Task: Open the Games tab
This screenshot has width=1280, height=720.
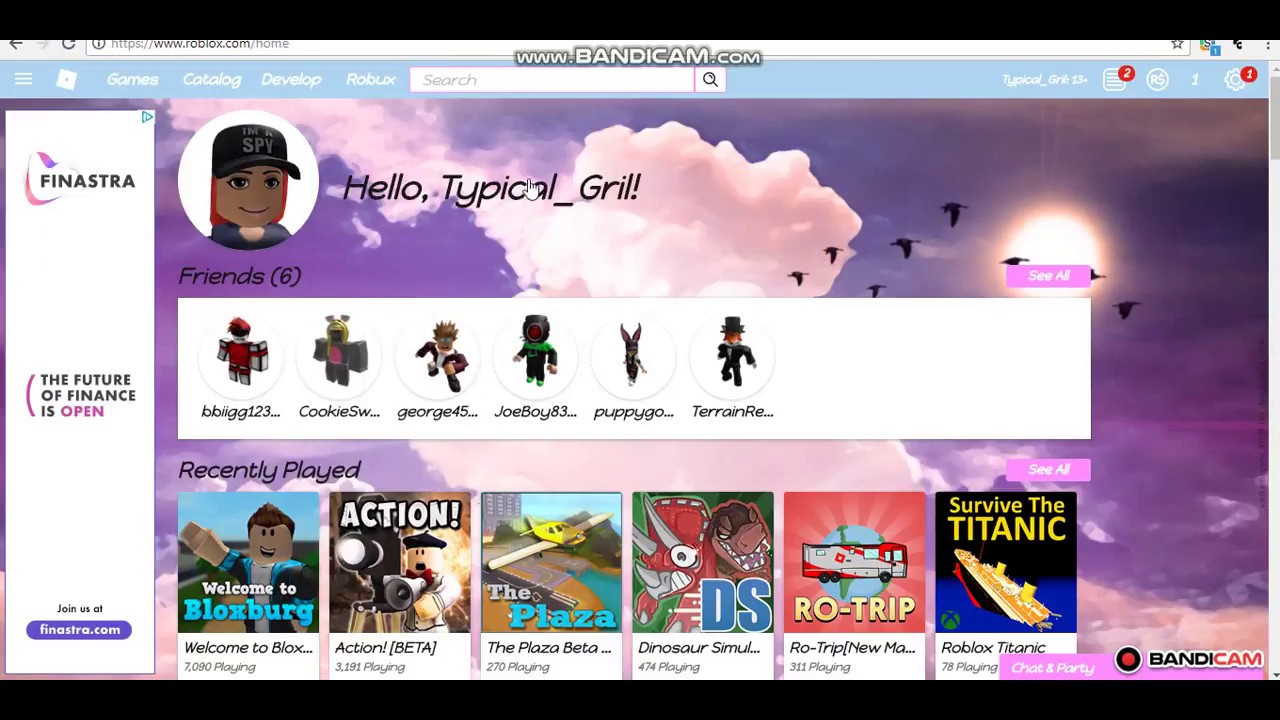Action: 133,80
